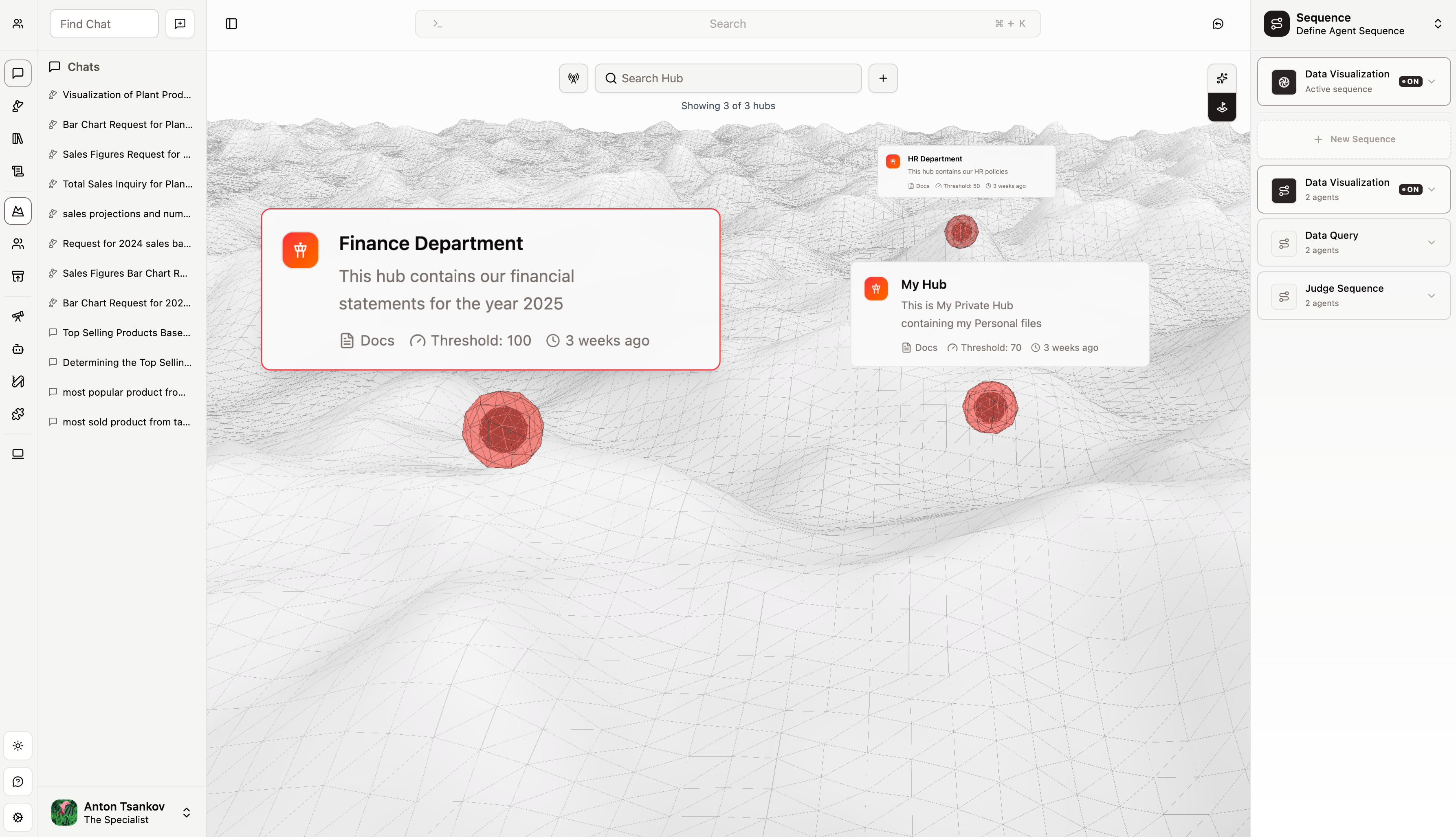Expand the Data Query sequence chevron
The width and height of the screenshot is (1456, 837).
[x=1431, y=242]
